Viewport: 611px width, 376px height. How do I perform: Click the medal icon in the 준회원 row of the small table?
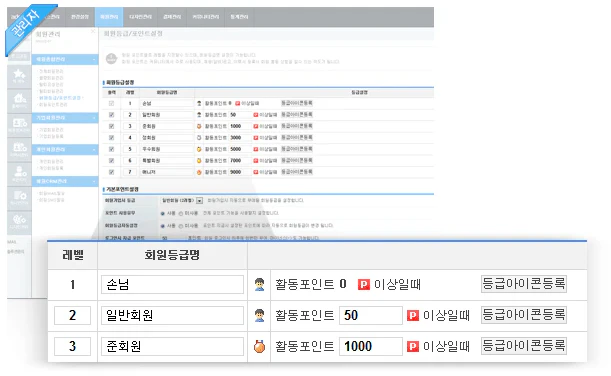pyautogui.click(x=199, y=126)
